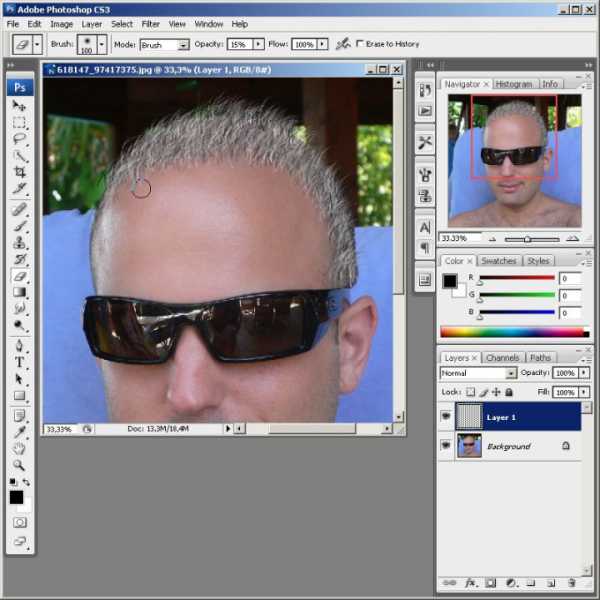Select the Lasso tool
This screenshot has width=600, height=600.
(x=19, y=139)
